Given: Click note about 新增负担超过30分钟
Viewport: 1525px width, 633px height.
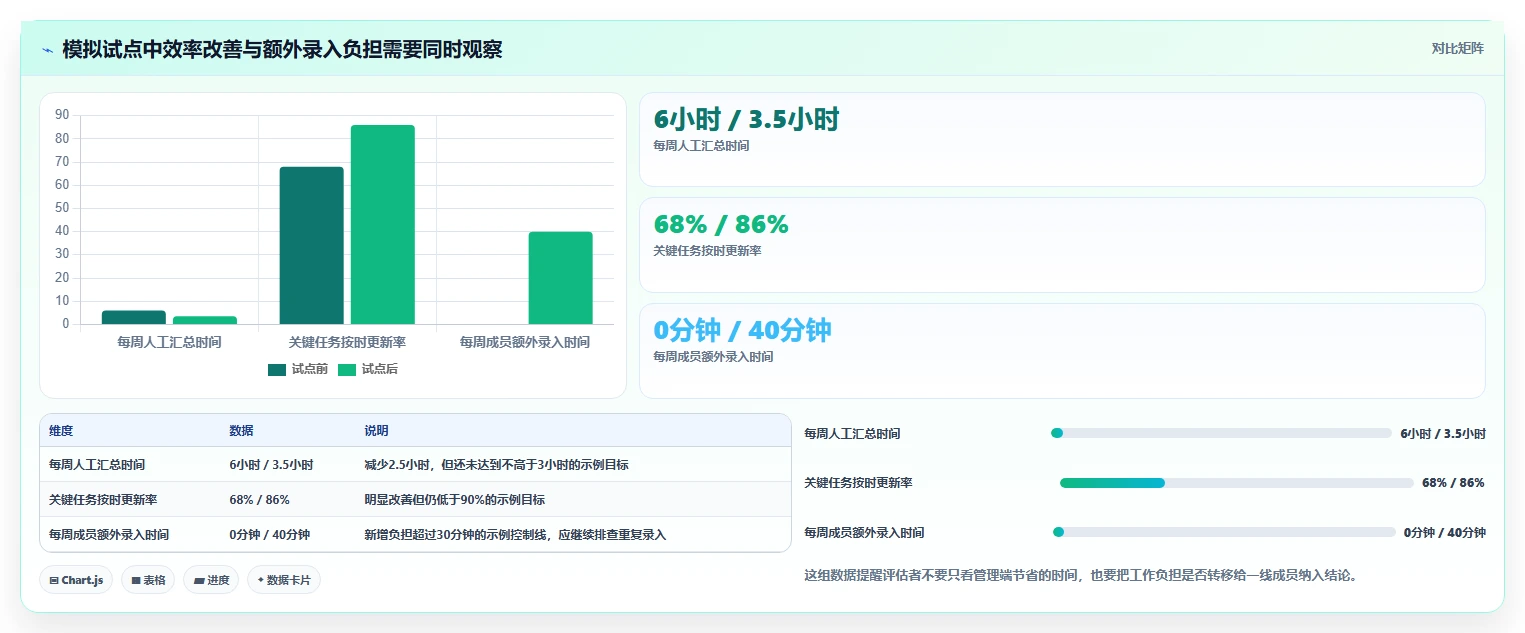Looking at the screenshot, I should pyautogui.click(x=515, y=535).
